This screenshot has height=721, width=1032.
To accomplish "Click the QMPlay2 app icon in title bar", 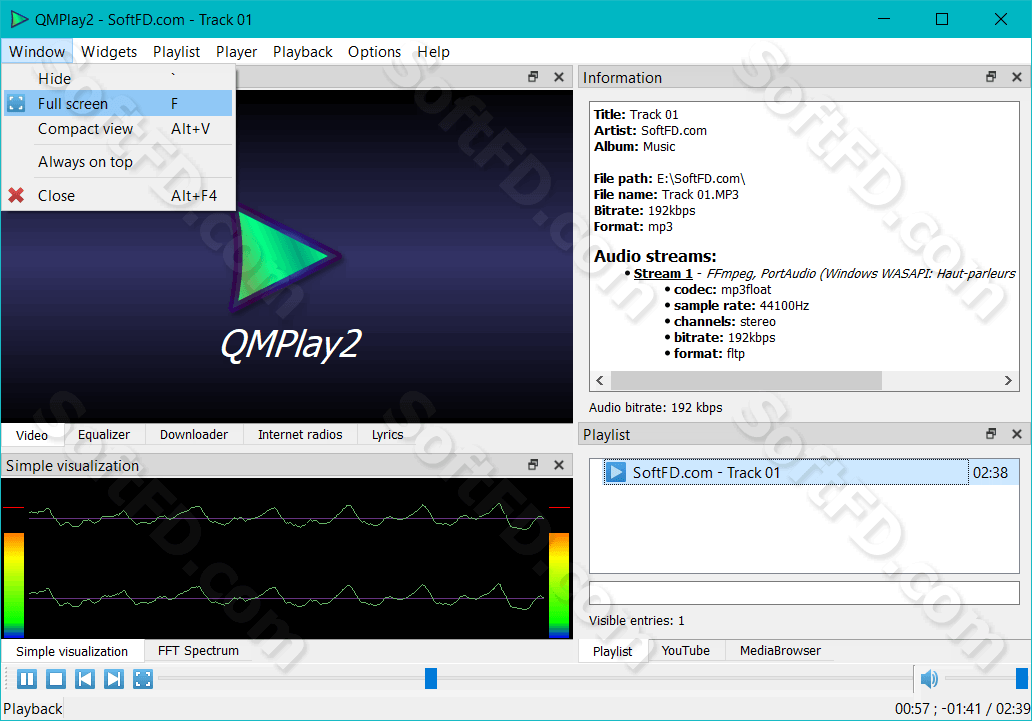I will pos(19,19).
